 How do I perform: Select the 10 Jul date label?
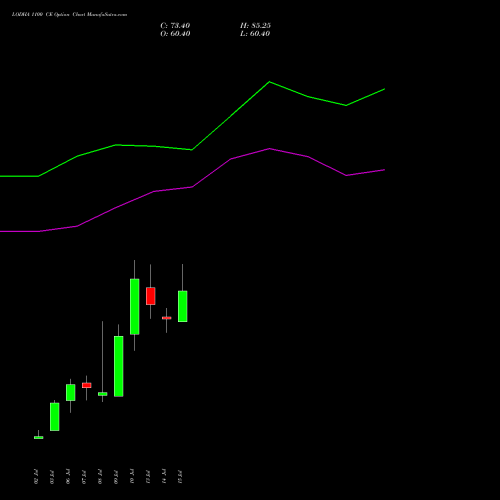tap(132, 477)
